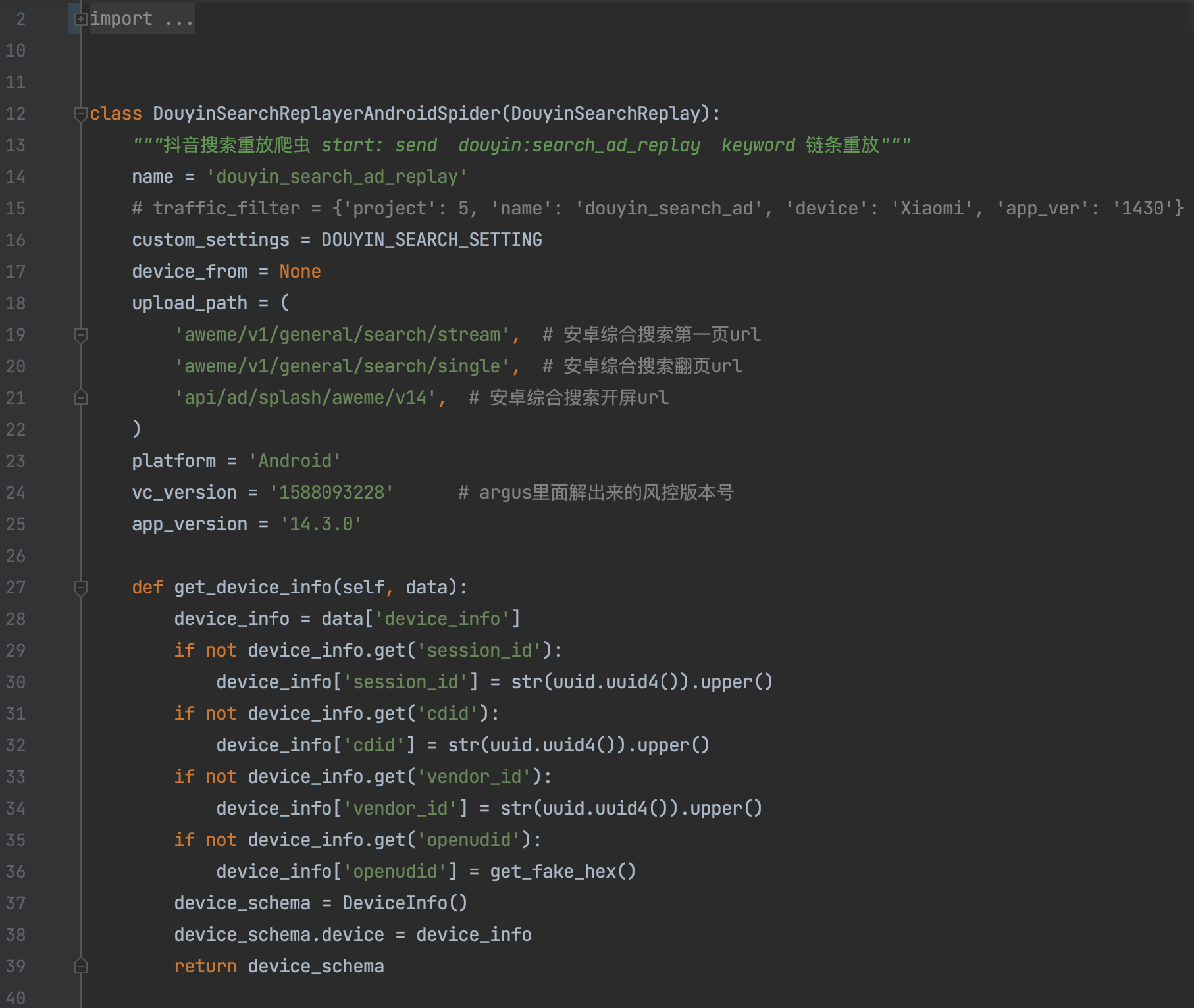The width and height of the screenshot is (1194, 1008).
Task: Click device_from variable name
Action: [x=190, y=272]
